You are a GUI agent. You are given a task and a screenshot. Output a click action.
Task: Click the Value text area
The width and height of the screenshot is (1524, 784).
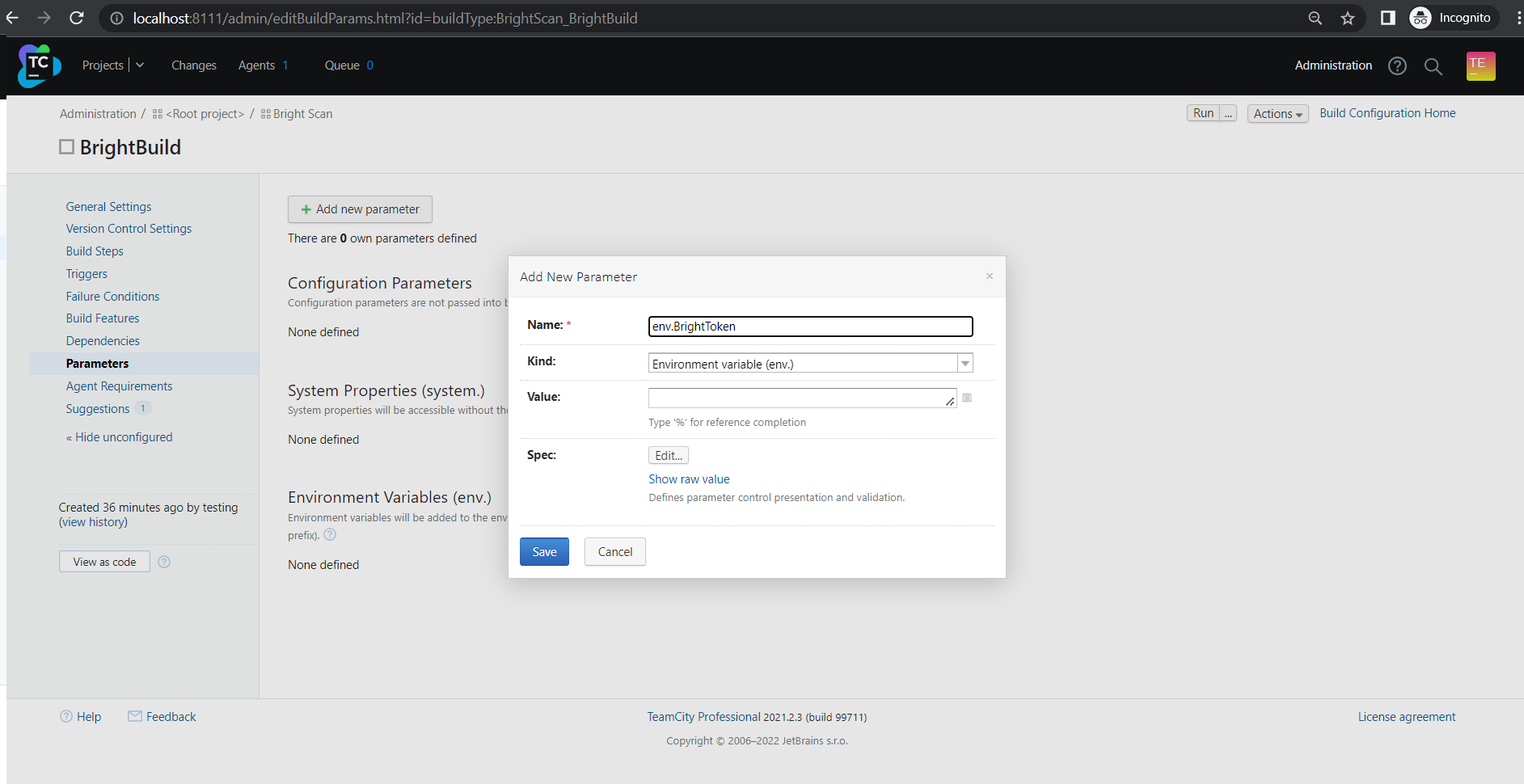click(x=802, y=398)
